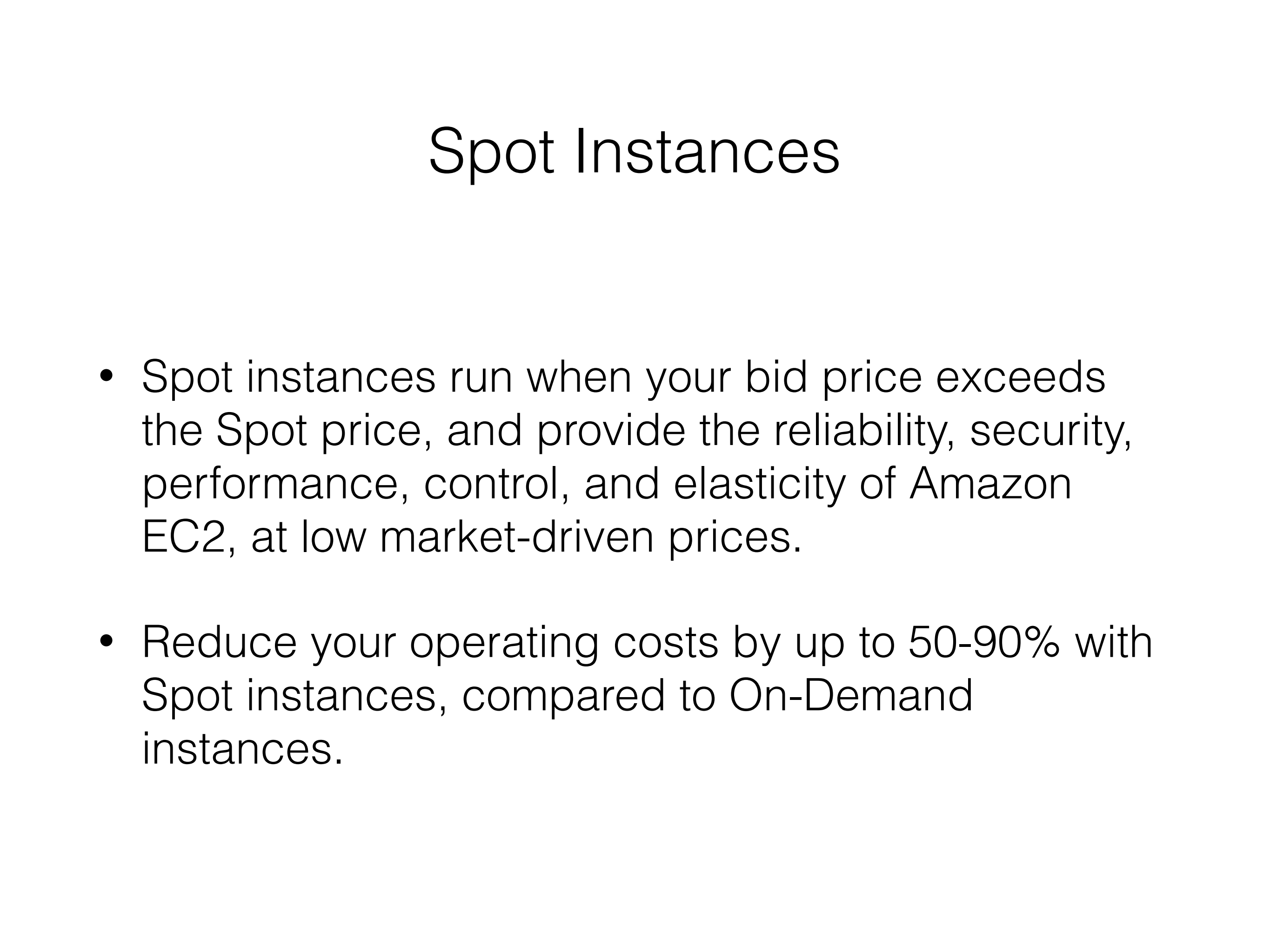
Task: Click the first bullet point marker
Action: 106,376
